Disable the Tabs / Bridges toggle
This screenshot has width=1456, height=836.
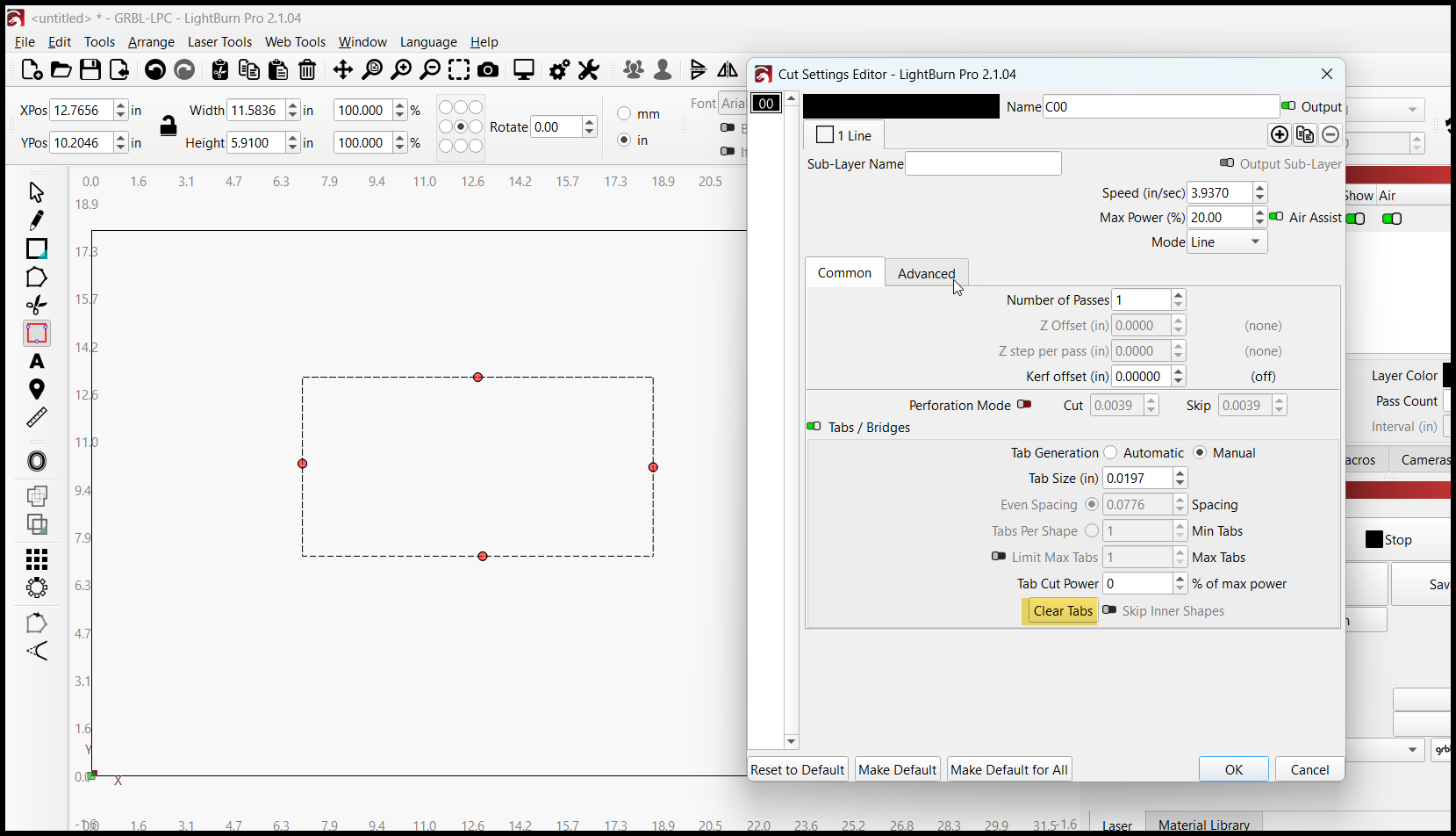(814, 427)
